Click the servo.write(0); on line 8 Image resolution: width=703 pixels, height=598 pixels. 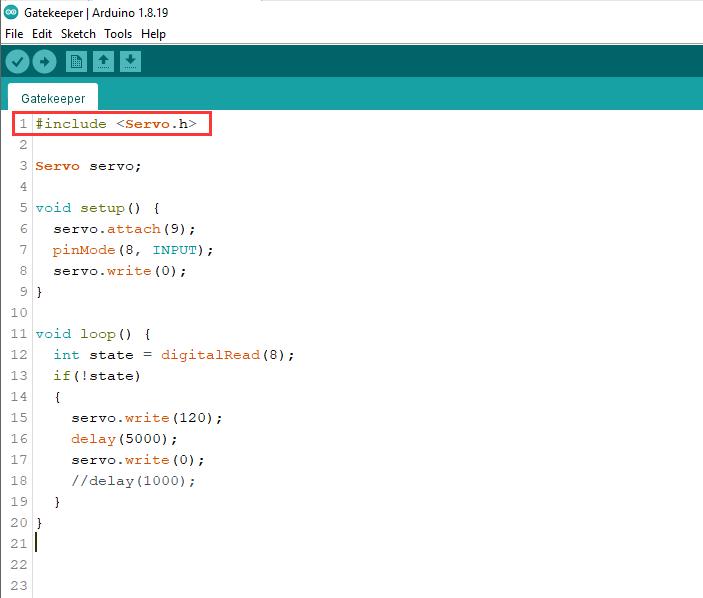tap(120, 271)
